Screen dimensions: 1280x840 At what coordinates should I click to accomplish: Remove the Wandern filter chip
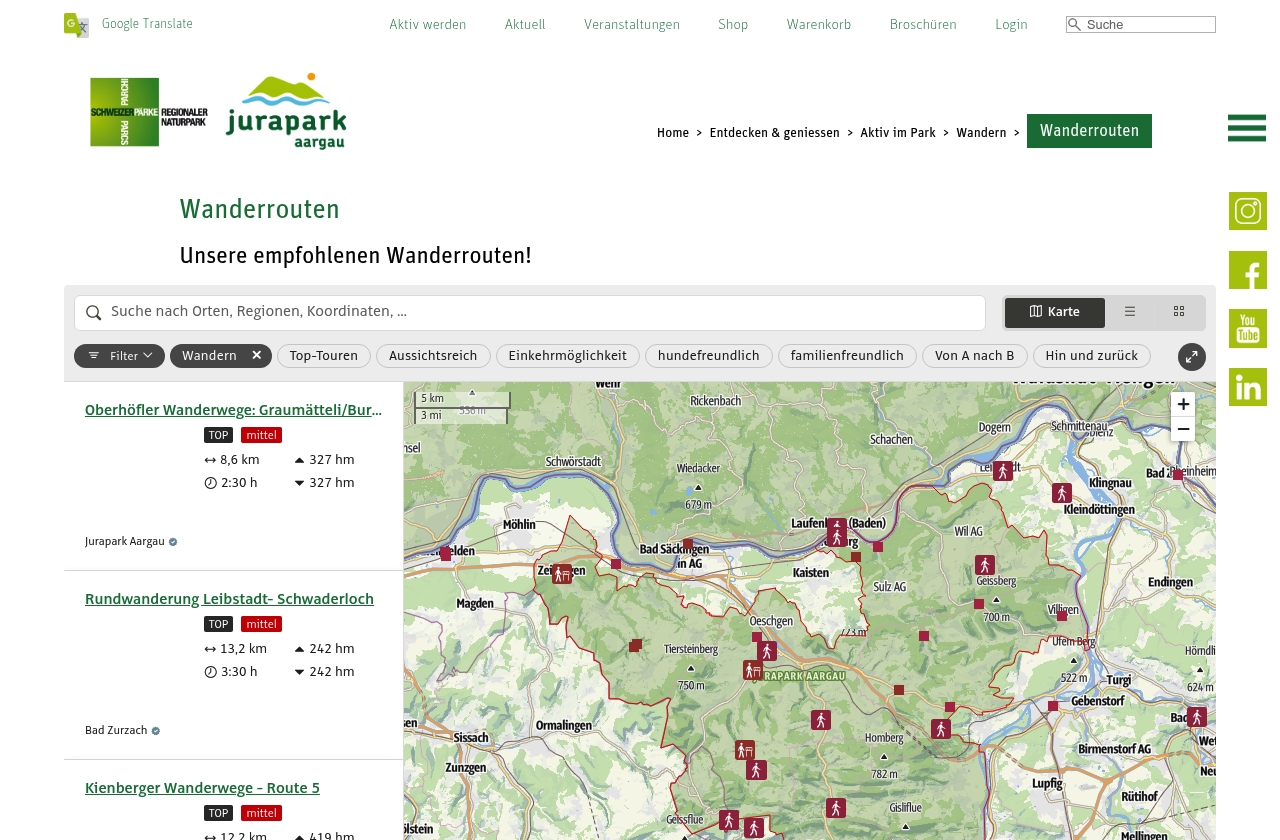click(257, 356)
